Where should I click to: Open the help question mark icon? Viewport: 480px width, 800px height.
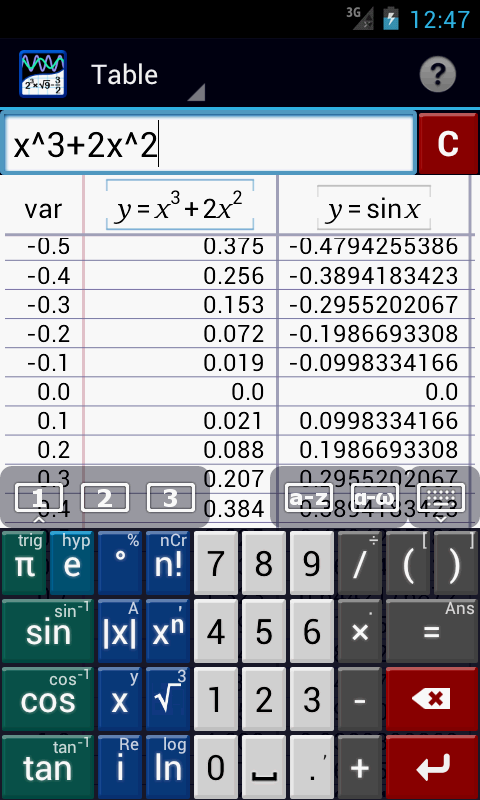pyautogui.click(x=438, y=74)
